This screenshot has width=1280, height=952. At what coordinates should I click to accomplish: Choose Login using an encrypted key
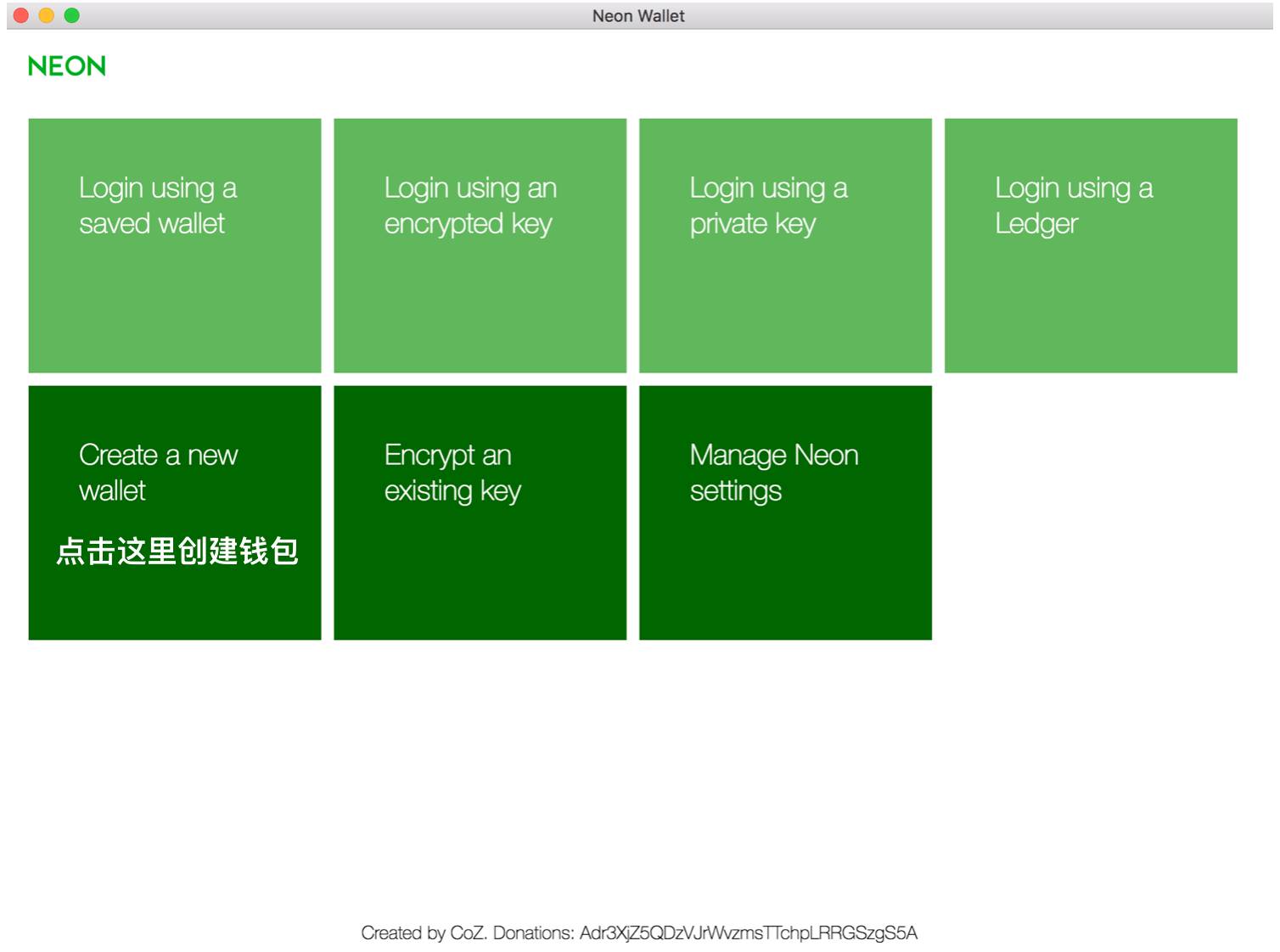coord(480,245)
